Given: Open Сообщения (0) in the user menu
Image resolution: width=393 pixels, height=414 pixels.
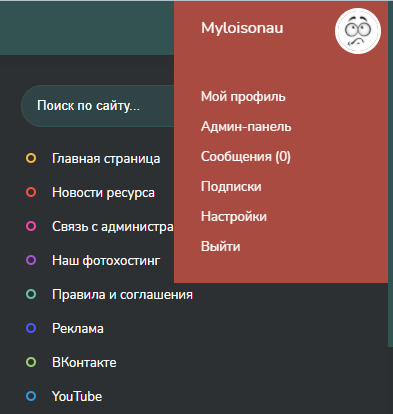Looking at the screenshot, I should pos(246,157).
